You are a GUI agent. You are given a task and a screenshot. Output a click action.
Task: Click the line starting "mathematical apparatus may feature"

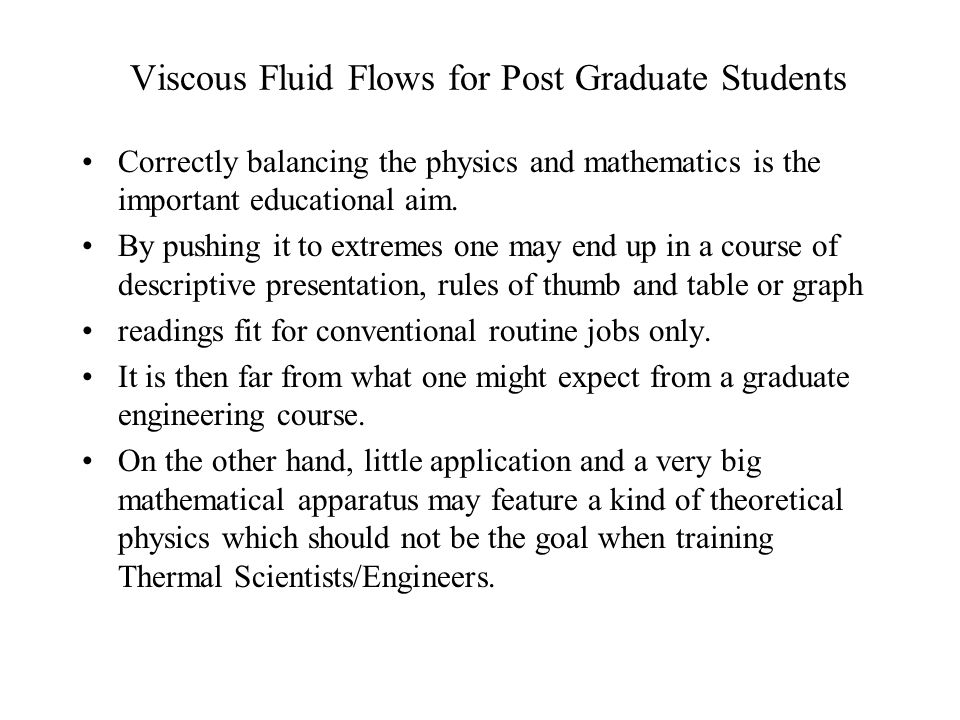click(x=481, y=500)
